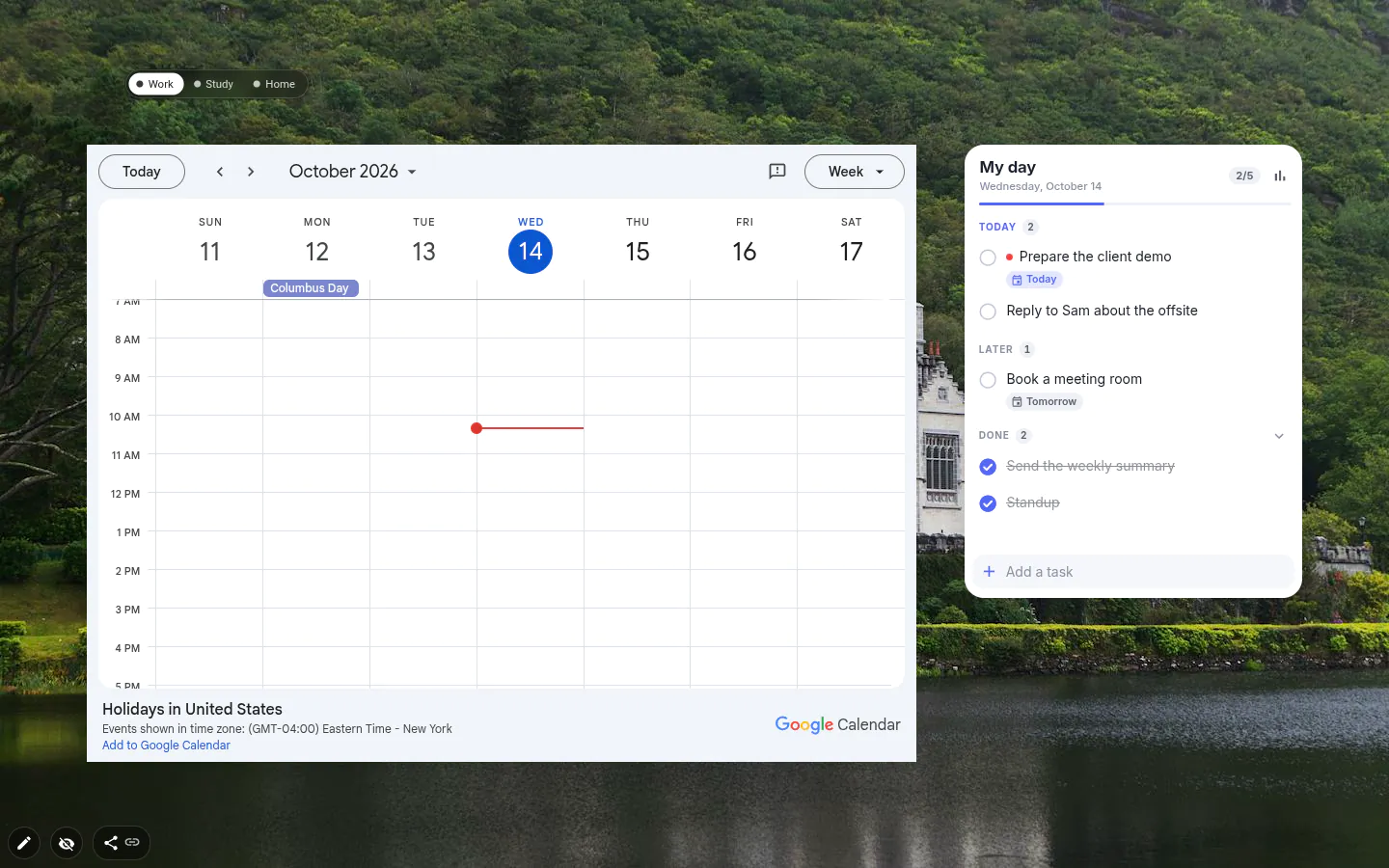Open the Week view dropdown
The width and height of the screenshot is (1389, 868).
[855, 172]
